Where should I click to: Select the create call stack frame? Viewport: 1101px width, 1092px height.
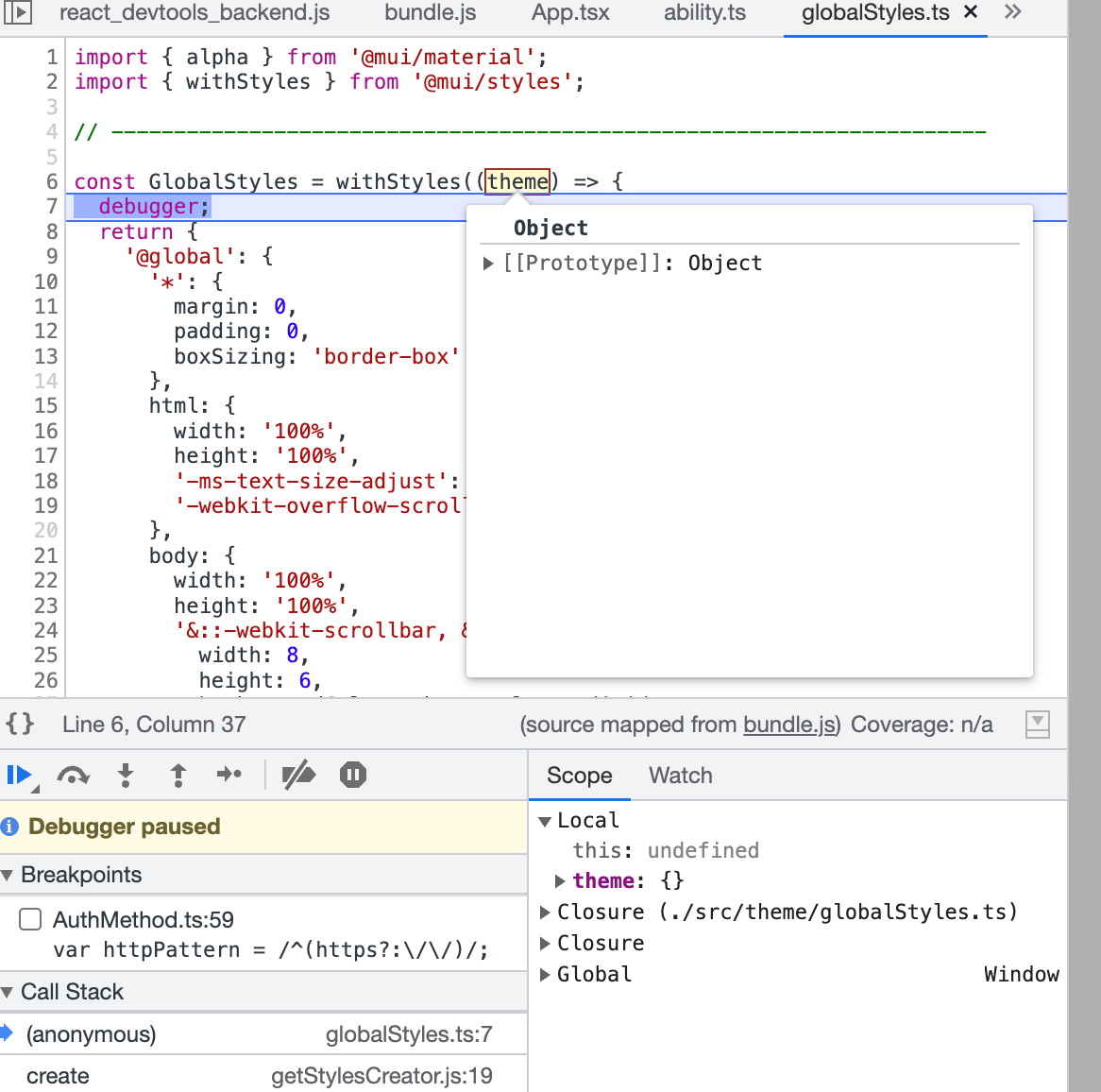[x=58, y=1076]
